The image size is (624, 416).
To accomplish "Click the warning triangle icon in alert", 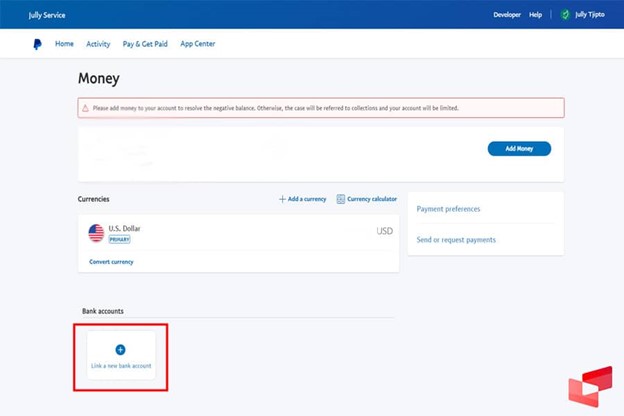I will pos(85,108).
